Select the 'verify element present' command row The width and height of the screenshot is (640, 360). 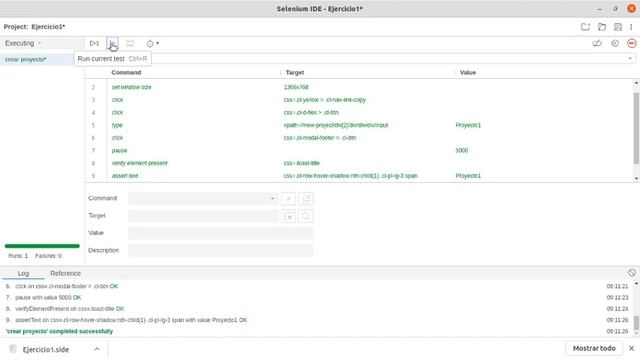tap(359, 163)
